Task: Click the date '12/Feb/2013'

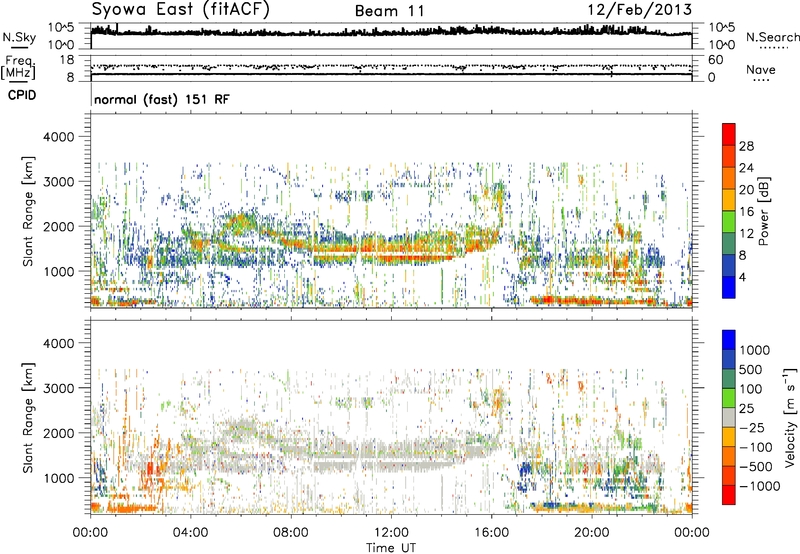Action: tap(640, 10)
